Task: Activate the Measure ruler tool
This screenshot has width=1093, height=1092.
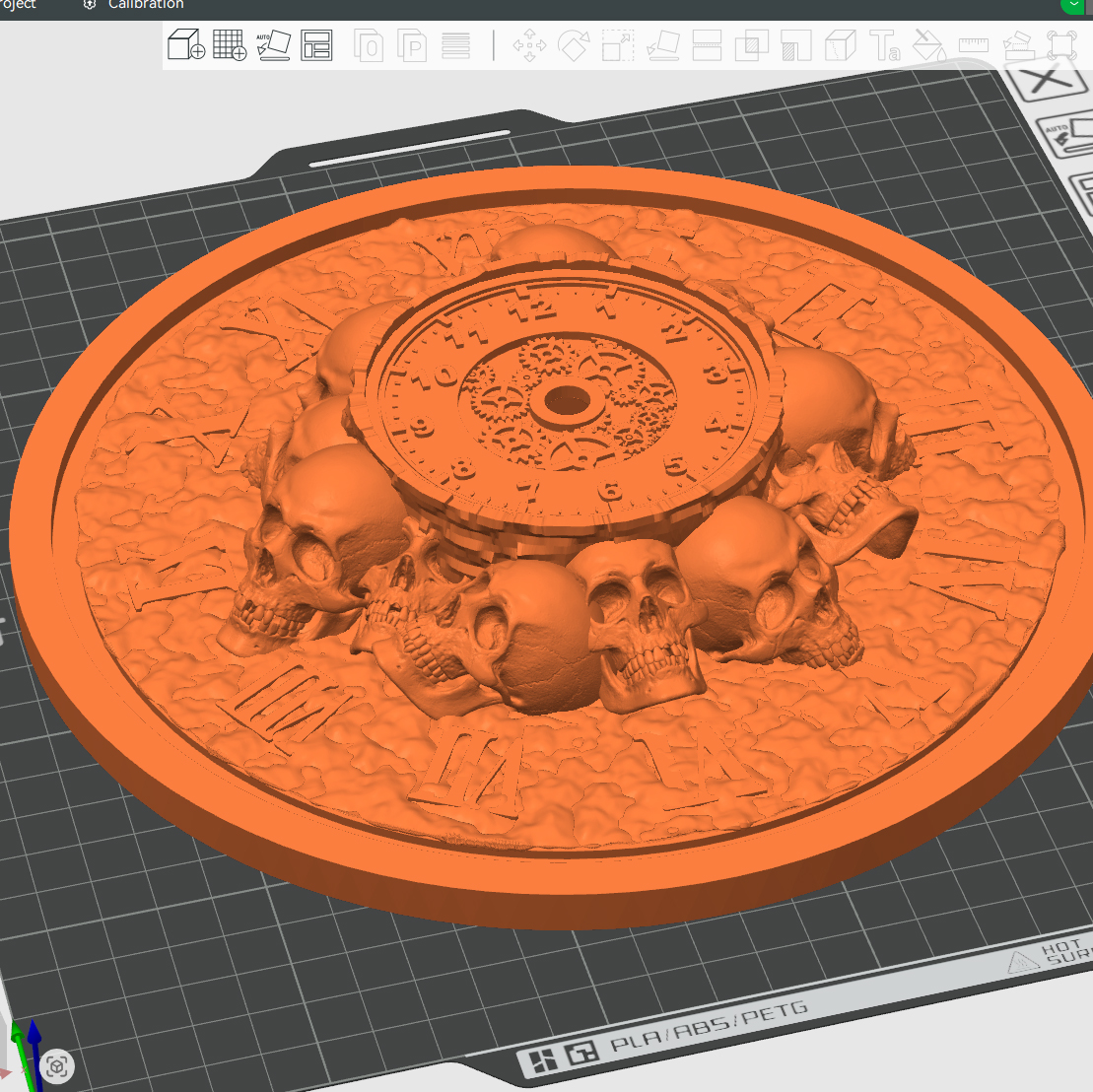Action: pyautogui.click(x=974, y=46)
